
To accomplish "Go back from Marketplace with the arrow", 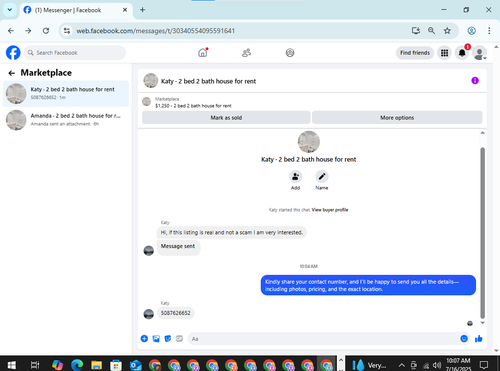I will pyautogui.click(x=12, y=73).
